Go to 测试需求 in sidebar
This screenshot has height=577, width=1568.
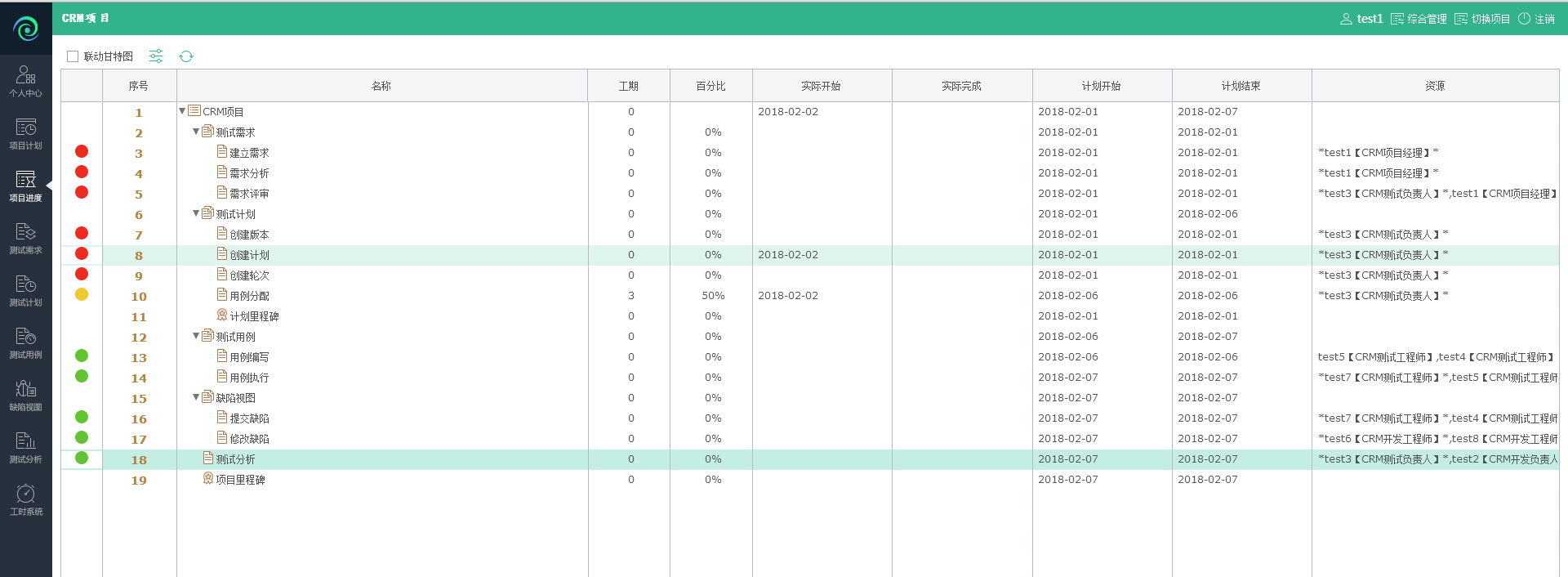[25, 238]
